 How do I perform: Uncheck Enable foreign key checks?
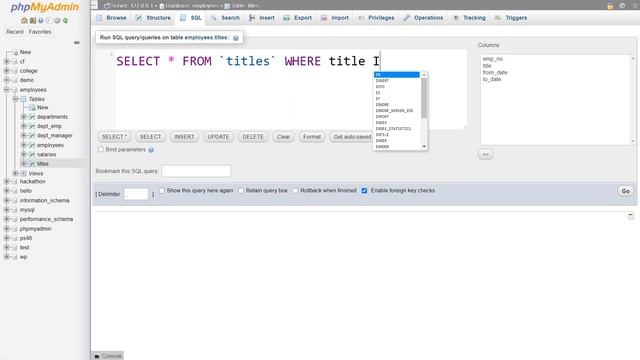364,191
